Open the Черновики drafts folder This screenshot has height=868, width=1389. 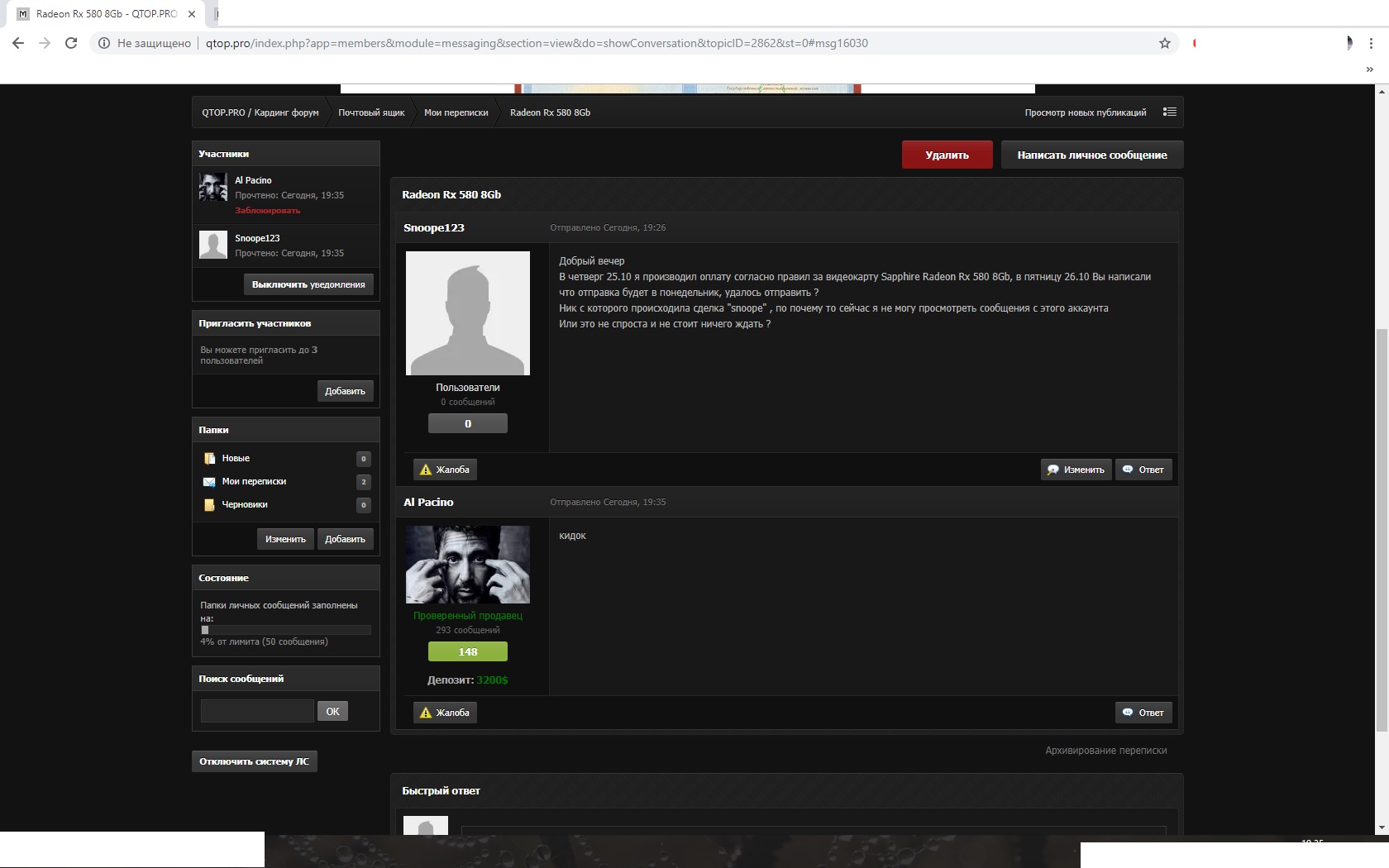245,504
